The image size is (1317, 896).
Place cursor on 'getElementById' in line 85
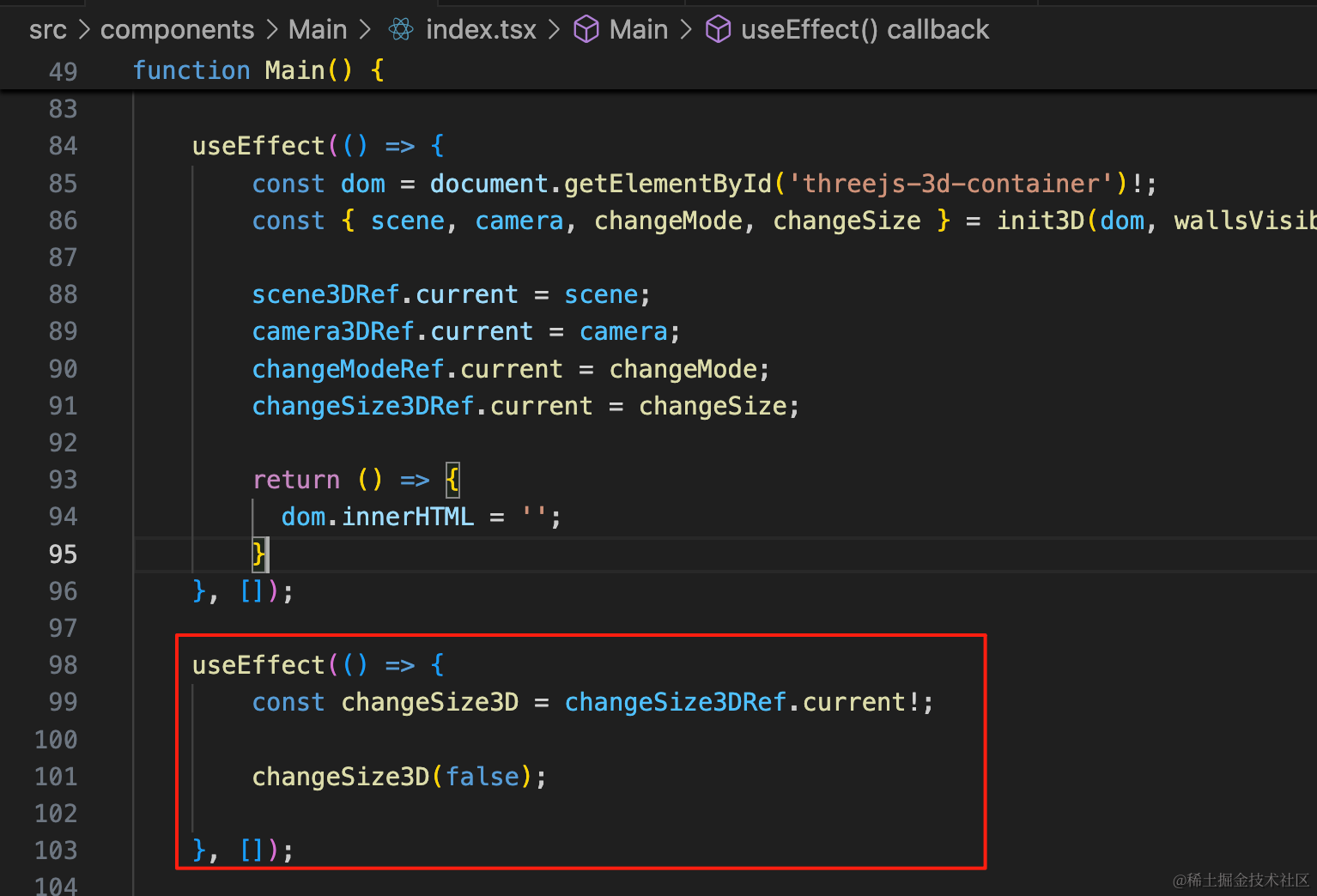pyautogui.click(x=668, y=184)
